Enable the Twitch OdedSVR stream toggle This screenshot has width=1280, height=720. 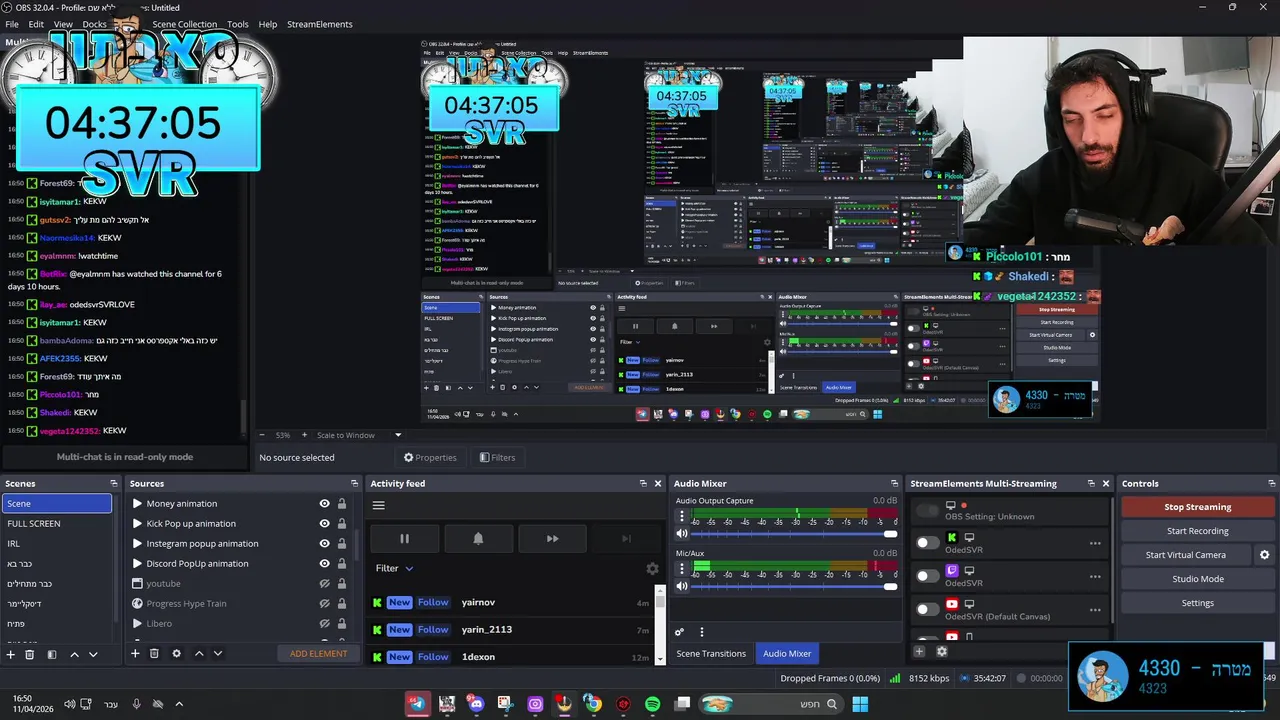click(928, 576)
